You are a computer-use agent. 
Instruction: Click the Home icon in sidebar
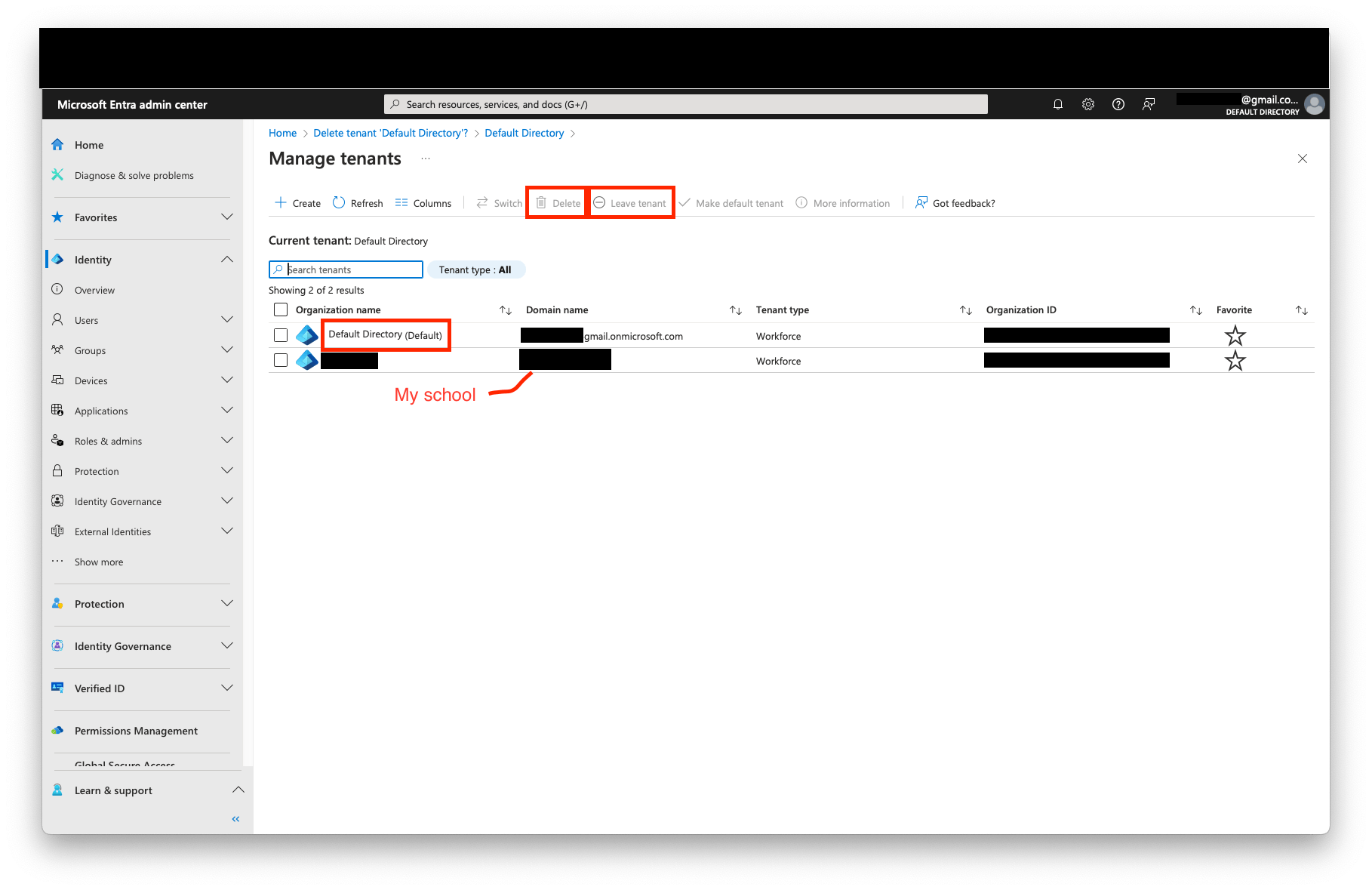(x=57, y=144)
